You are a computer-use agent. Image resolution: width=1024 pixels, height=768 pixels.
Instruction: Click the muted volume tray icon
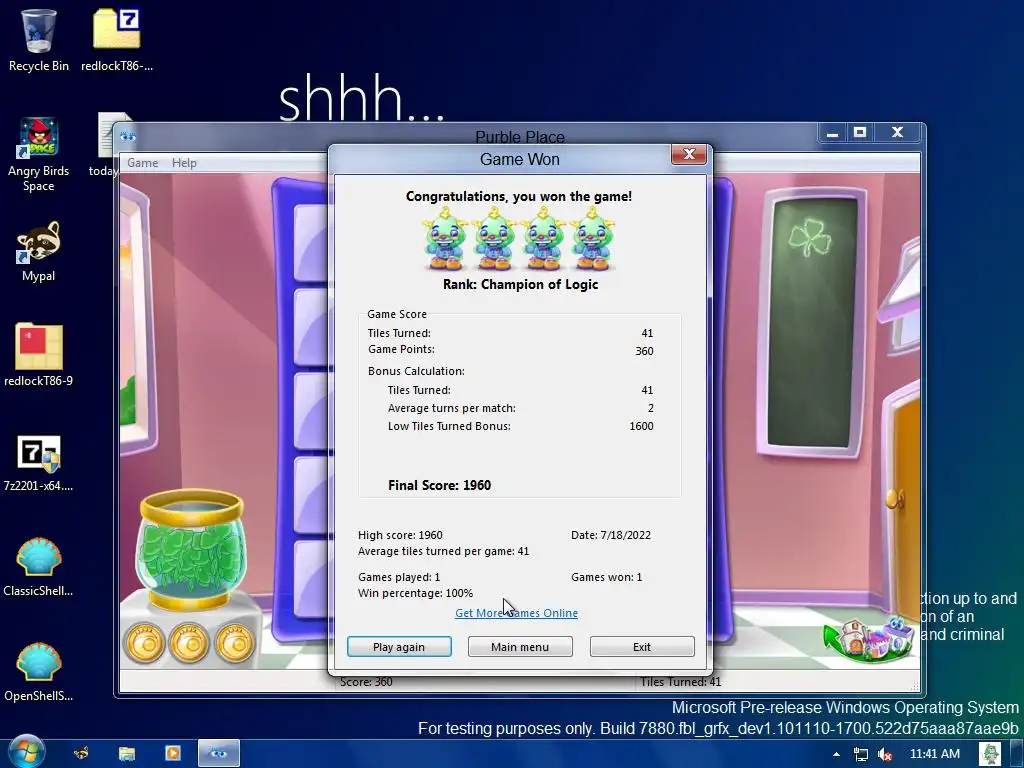click(x=885, y=754)
